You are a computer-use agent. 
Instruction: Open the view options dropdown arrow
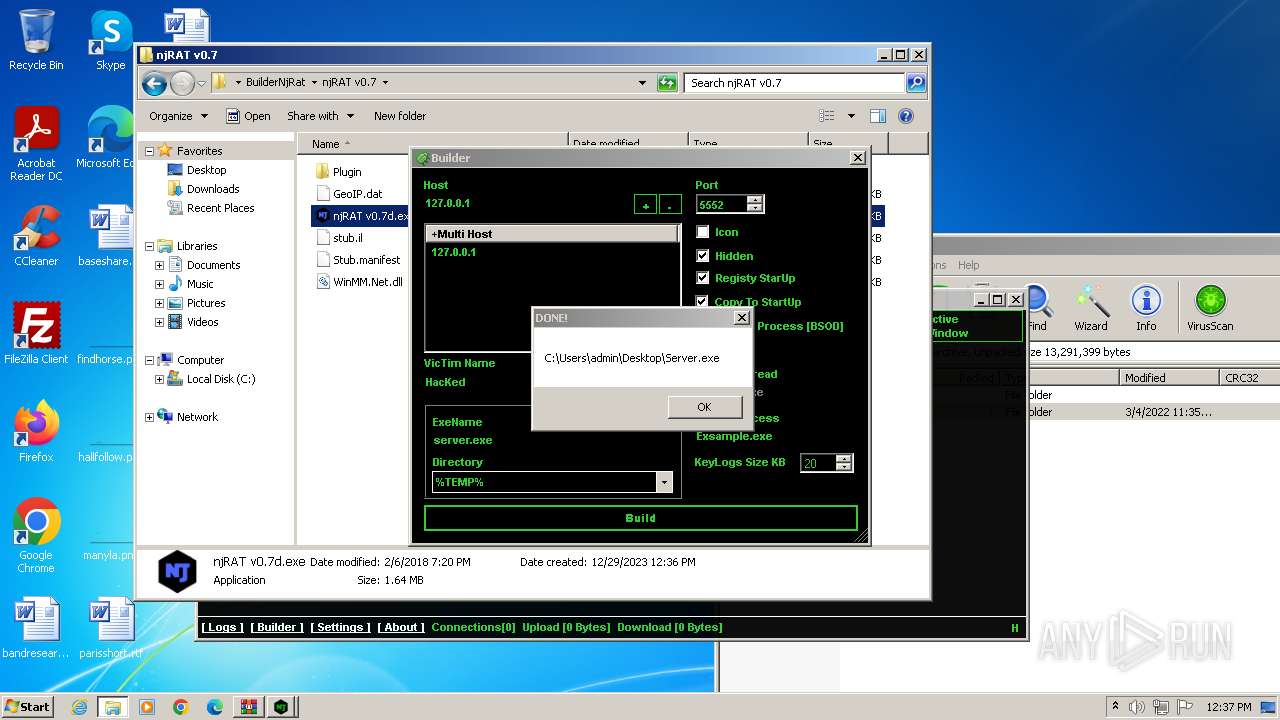point(851,116)
